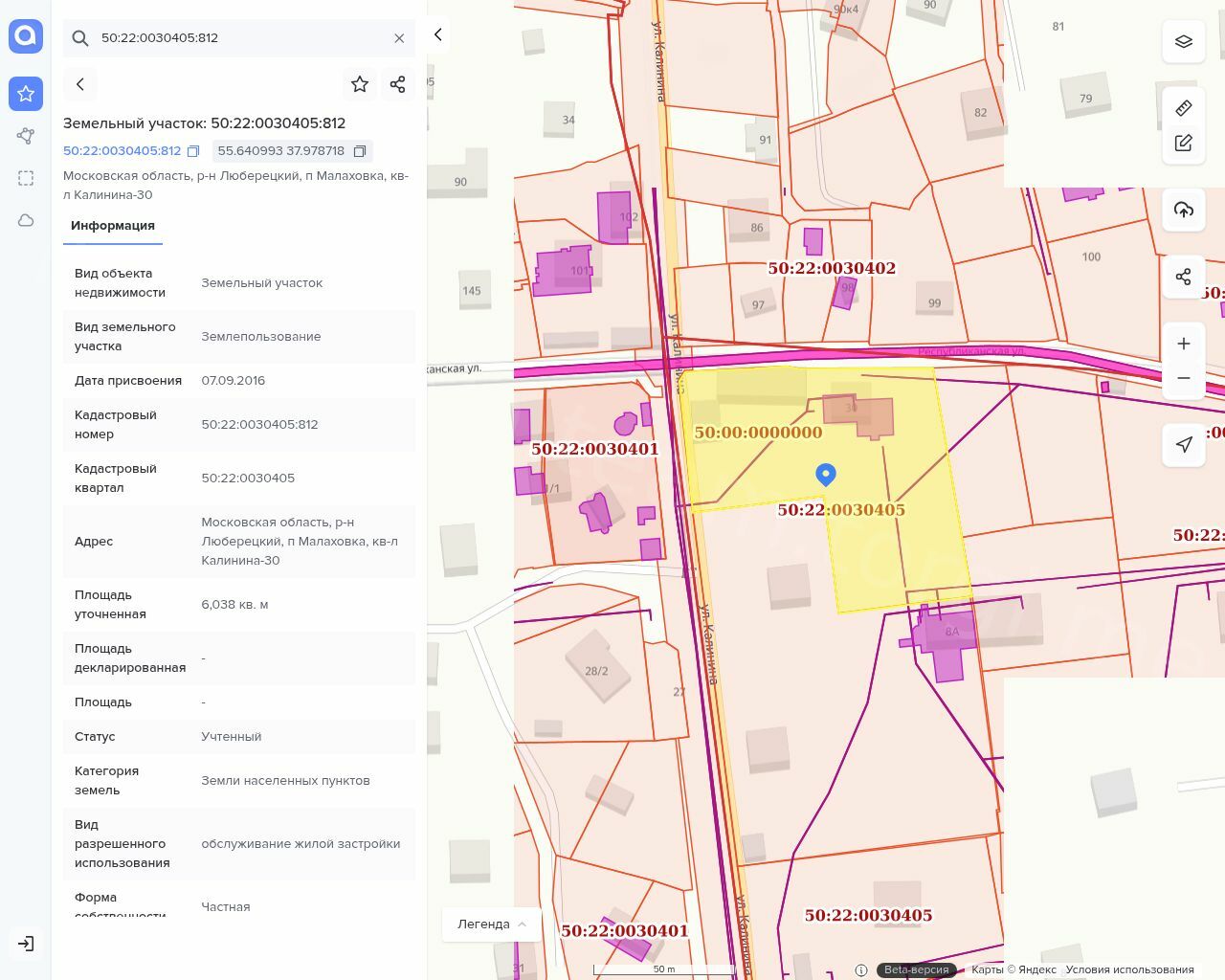The height and width of the screenshot is (980, 1225).
Task: Go back from the parcel details
Action: pyautogui.click(x=80, y=84)
